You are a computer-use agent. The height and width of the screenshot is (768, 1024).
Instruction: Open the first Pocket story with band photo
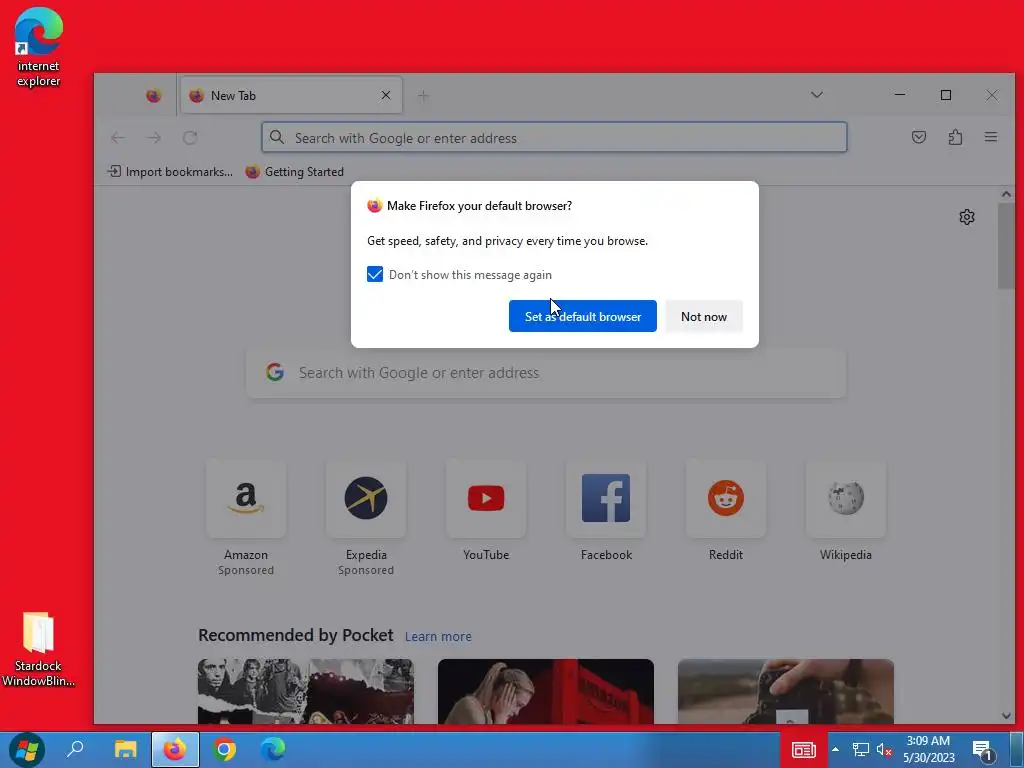pos(306,691)
